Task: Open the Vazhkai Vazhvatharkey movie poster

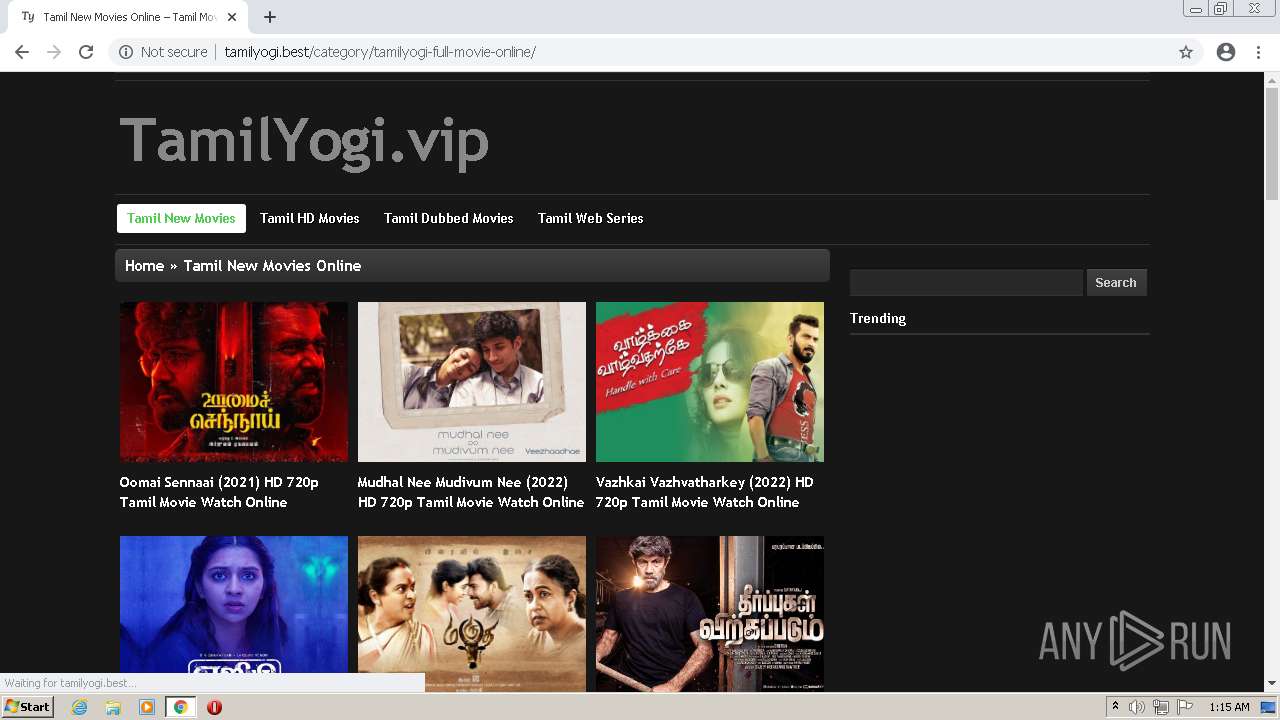Action: [x=710, y=382]
